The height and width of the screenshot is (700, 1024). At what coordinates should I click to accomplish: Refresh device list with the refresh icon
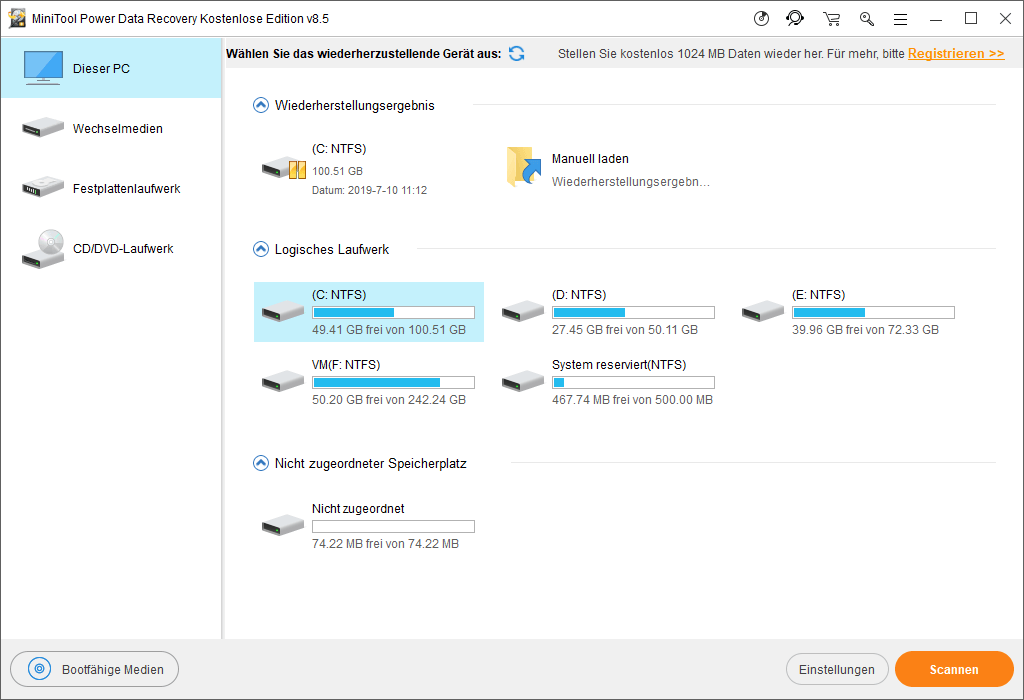[517, 54]
